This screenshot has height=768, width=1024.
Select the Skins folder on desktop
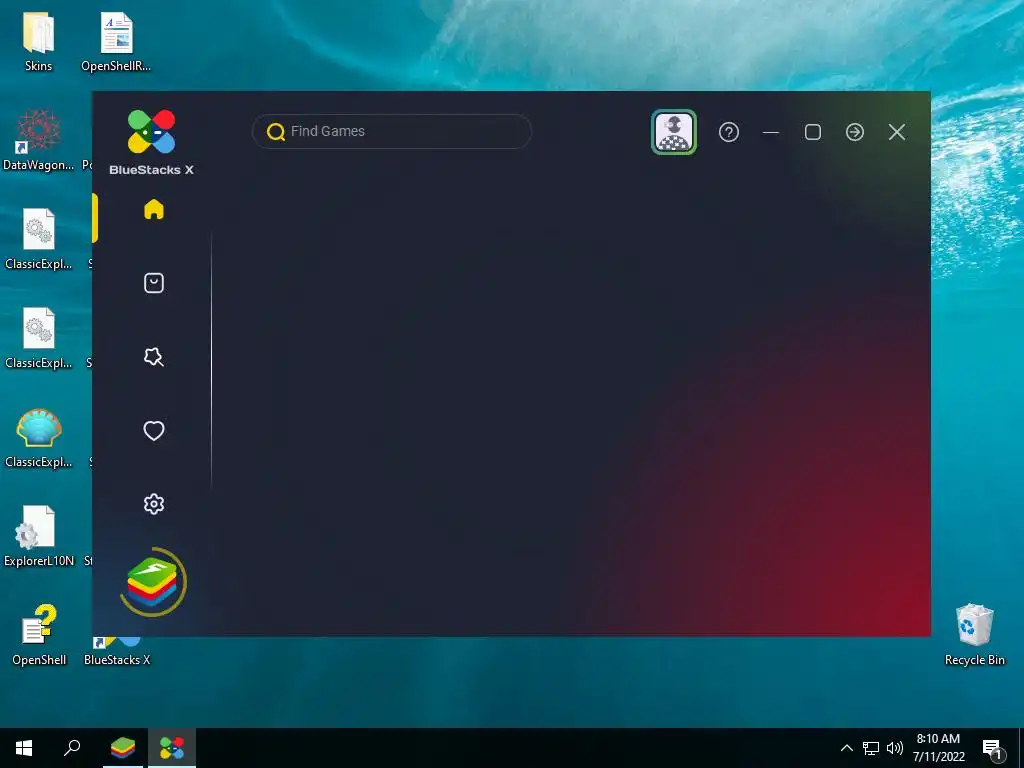(39, 41)
